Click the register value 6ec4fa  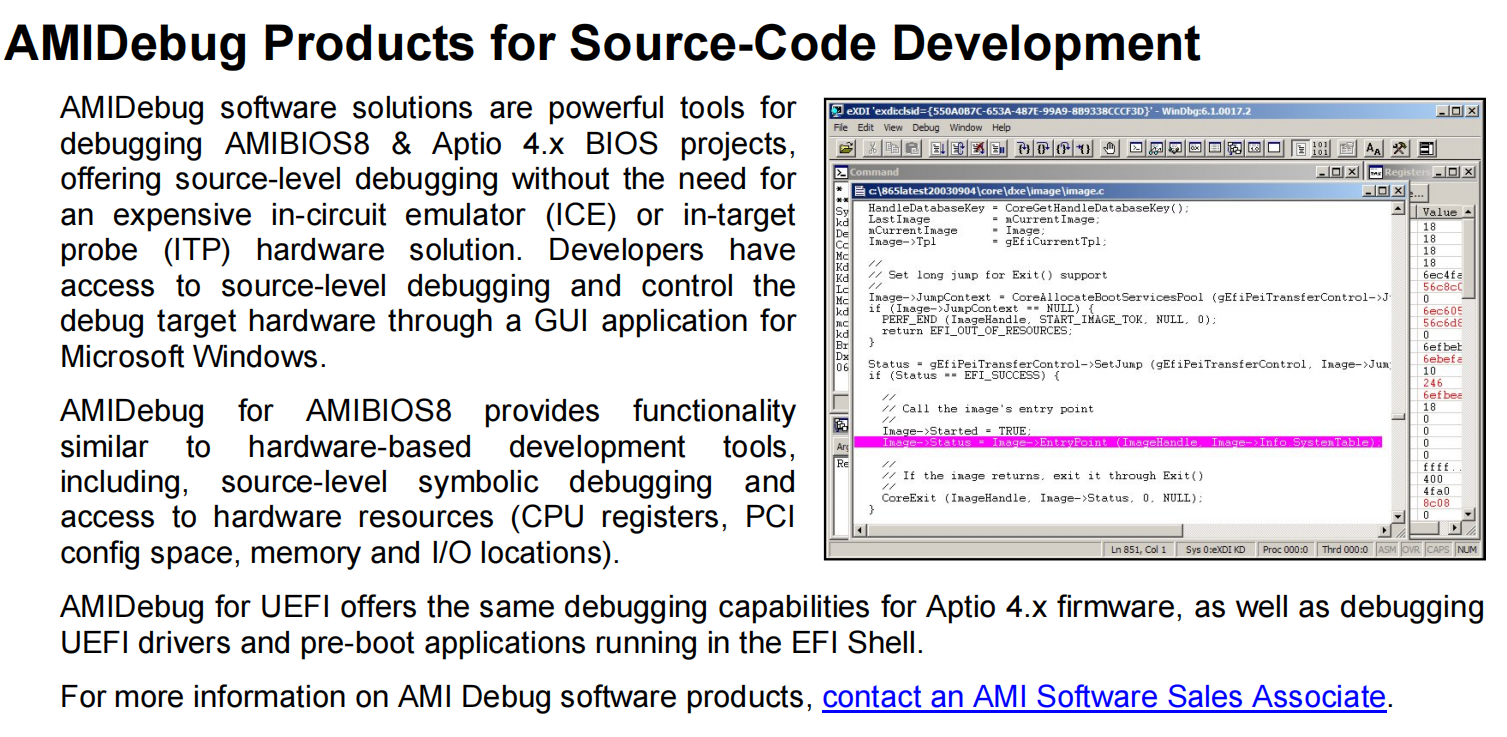click(1441, 274)
